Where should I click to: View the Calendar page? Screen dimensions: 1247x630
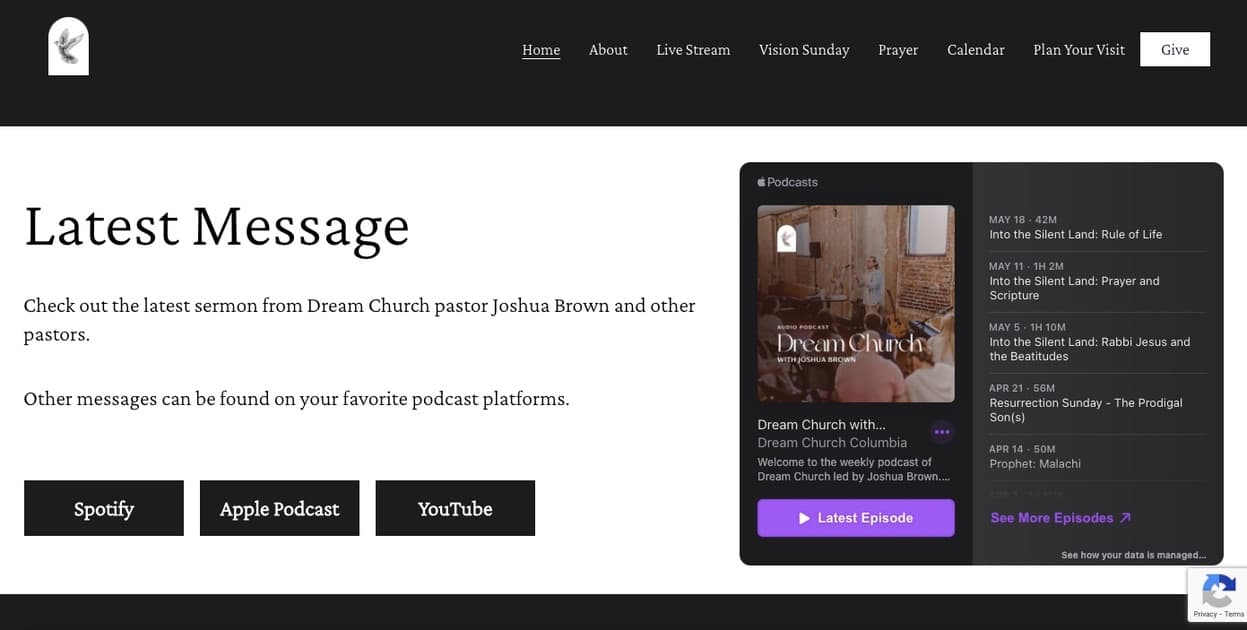click(976, 50)
